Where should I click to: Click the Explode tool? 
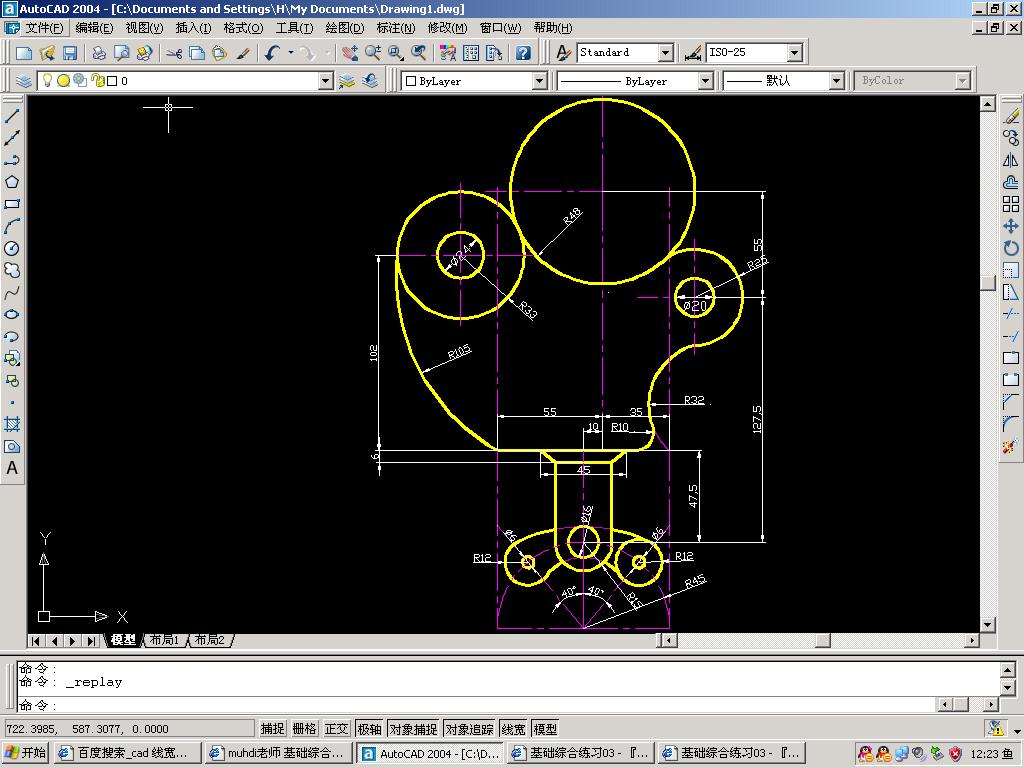(x=1011, y=447)
